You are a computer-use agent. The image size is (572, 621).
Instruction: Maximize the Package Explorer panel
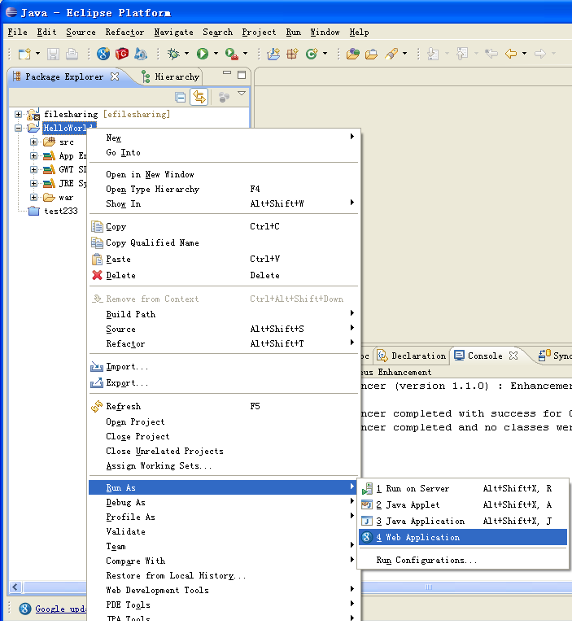[242, 75]
